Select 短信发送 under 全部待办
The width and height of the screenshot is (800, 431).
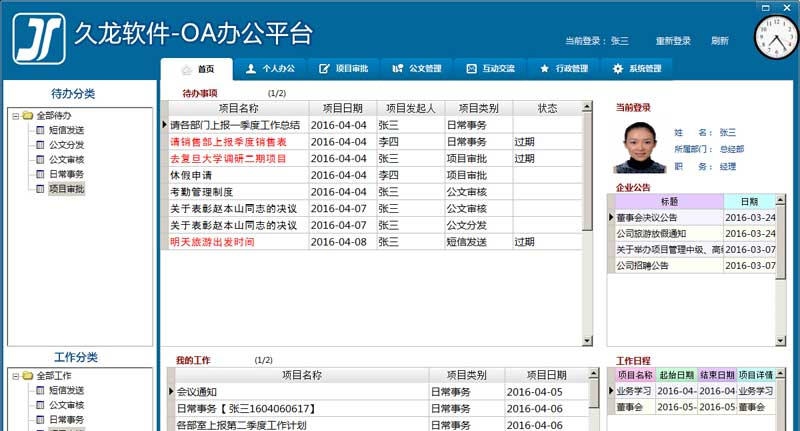tap(66, 129)
